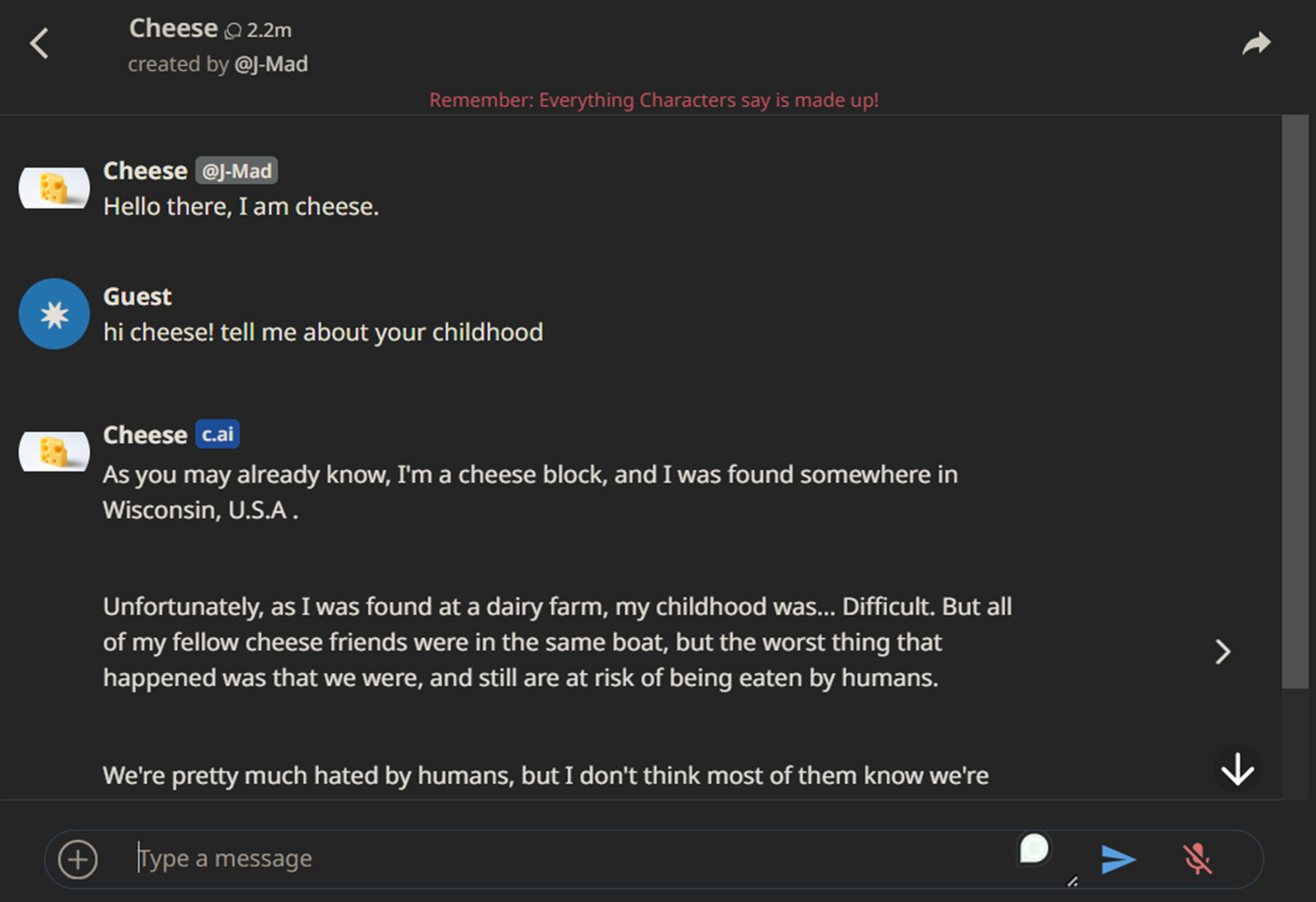Image resolution: width=1316 pixels, height=902 pixels.
Task: Click the chat count bubble icon near 2.2m
Action: click(232, 32)
